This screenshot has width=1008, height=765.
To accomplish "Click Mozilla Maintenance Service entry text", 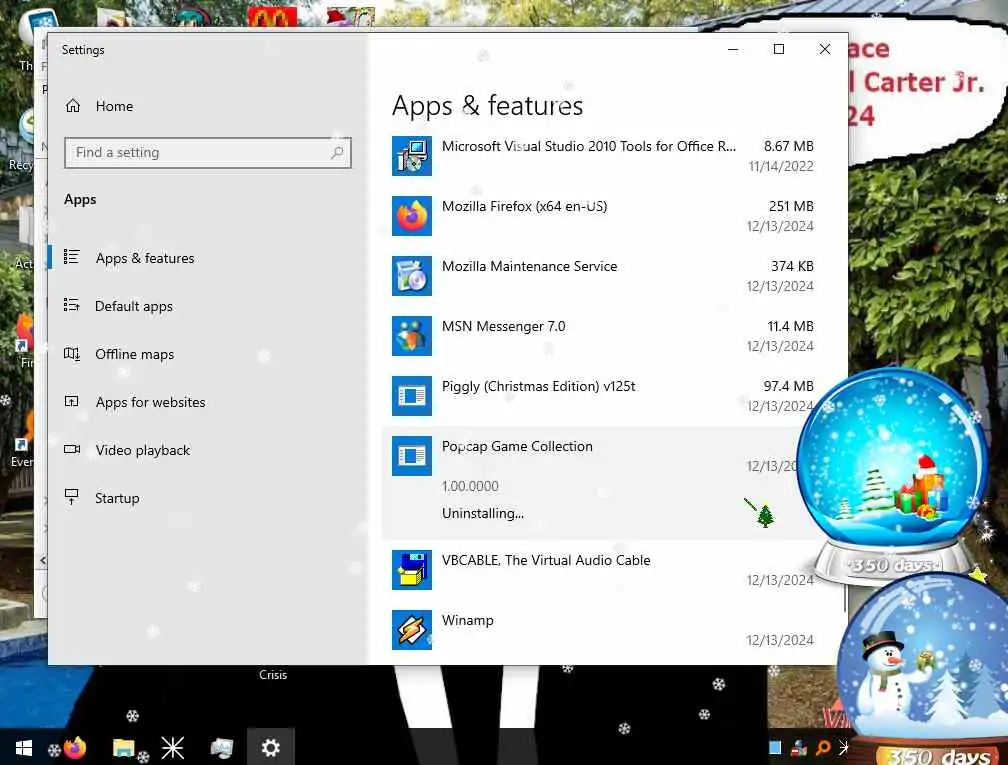I will click(x=529, y=266).
